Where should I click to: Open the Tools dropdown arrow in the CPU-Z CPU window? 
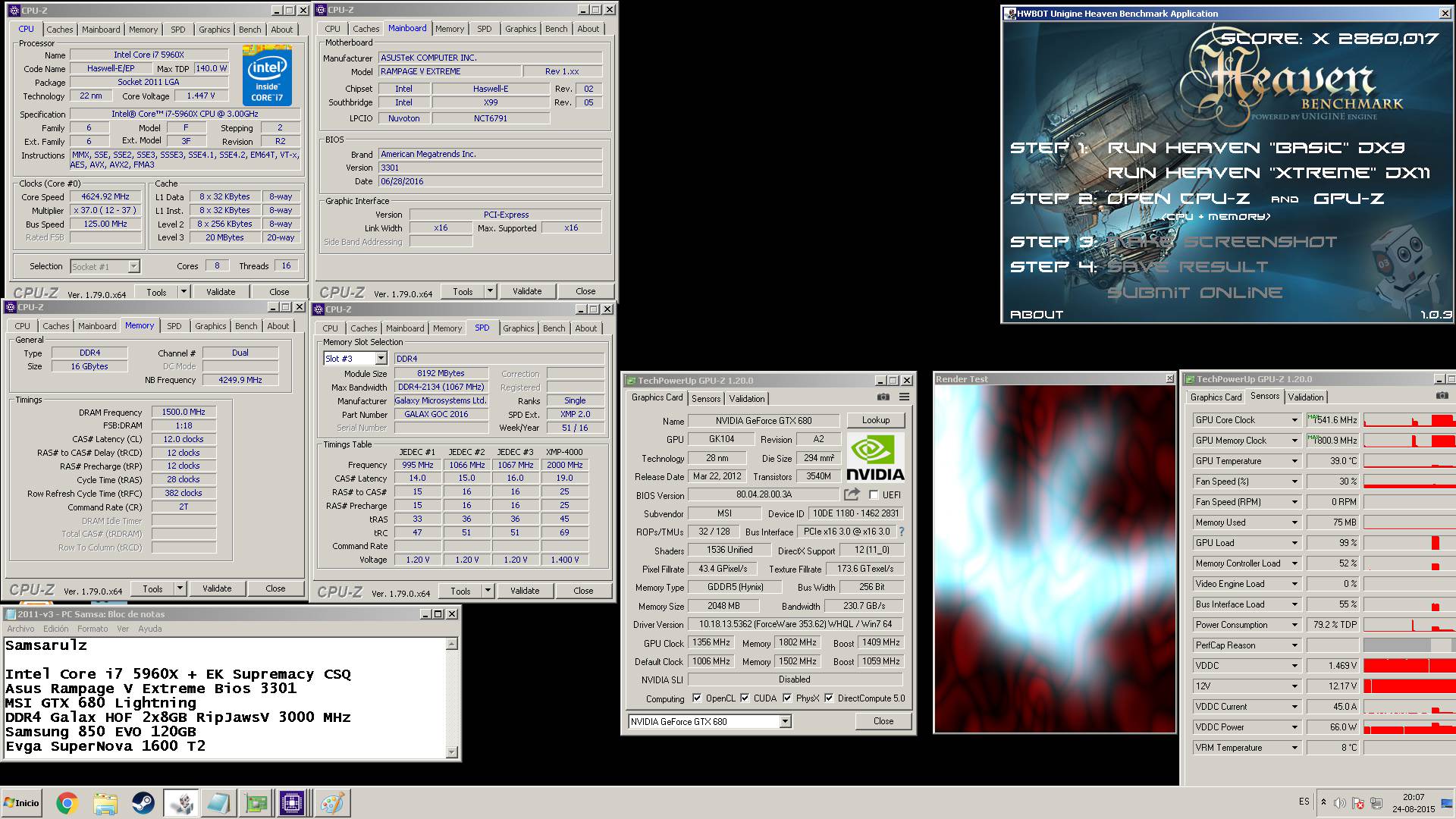coord(183,292)
